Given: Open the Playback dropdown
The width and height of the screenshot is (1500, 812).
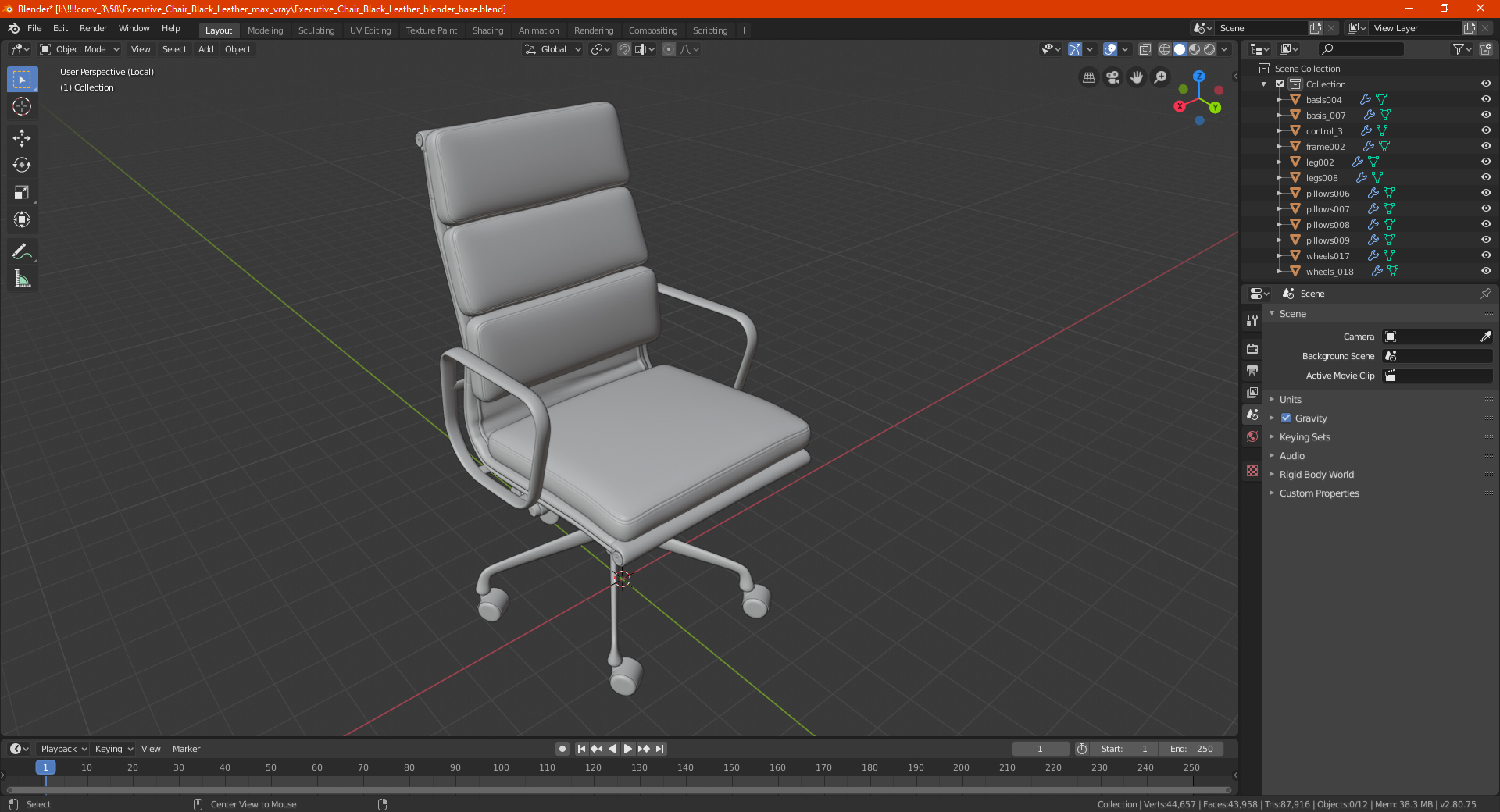Looking at the screenshot, I should (x=63, y=749).
